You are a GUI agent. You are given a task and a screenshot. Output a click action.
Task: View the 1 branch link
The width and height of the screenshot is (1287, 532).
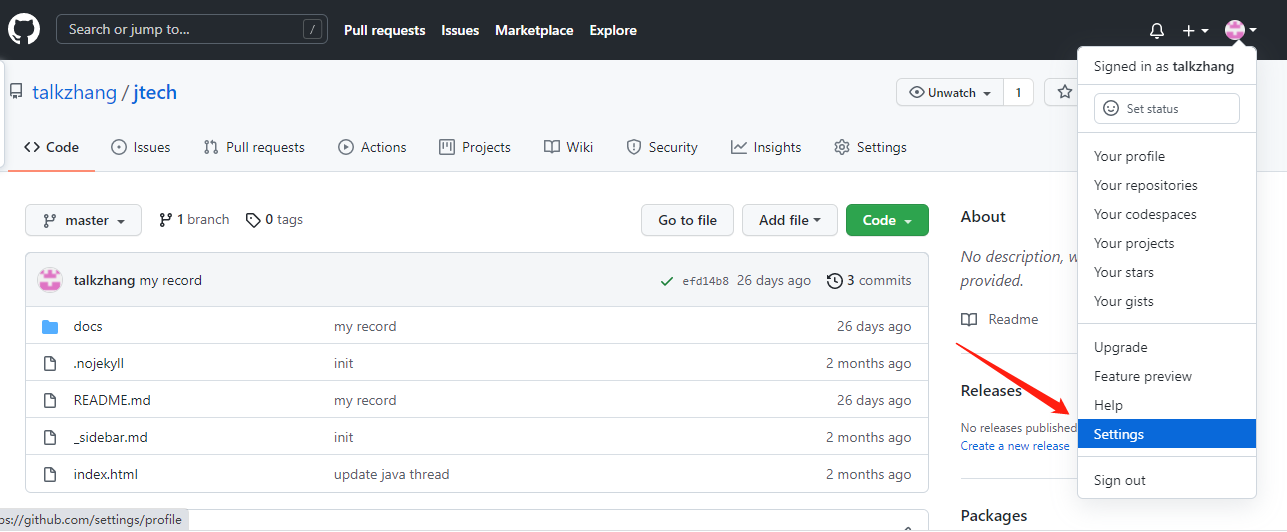pos(194,220)
